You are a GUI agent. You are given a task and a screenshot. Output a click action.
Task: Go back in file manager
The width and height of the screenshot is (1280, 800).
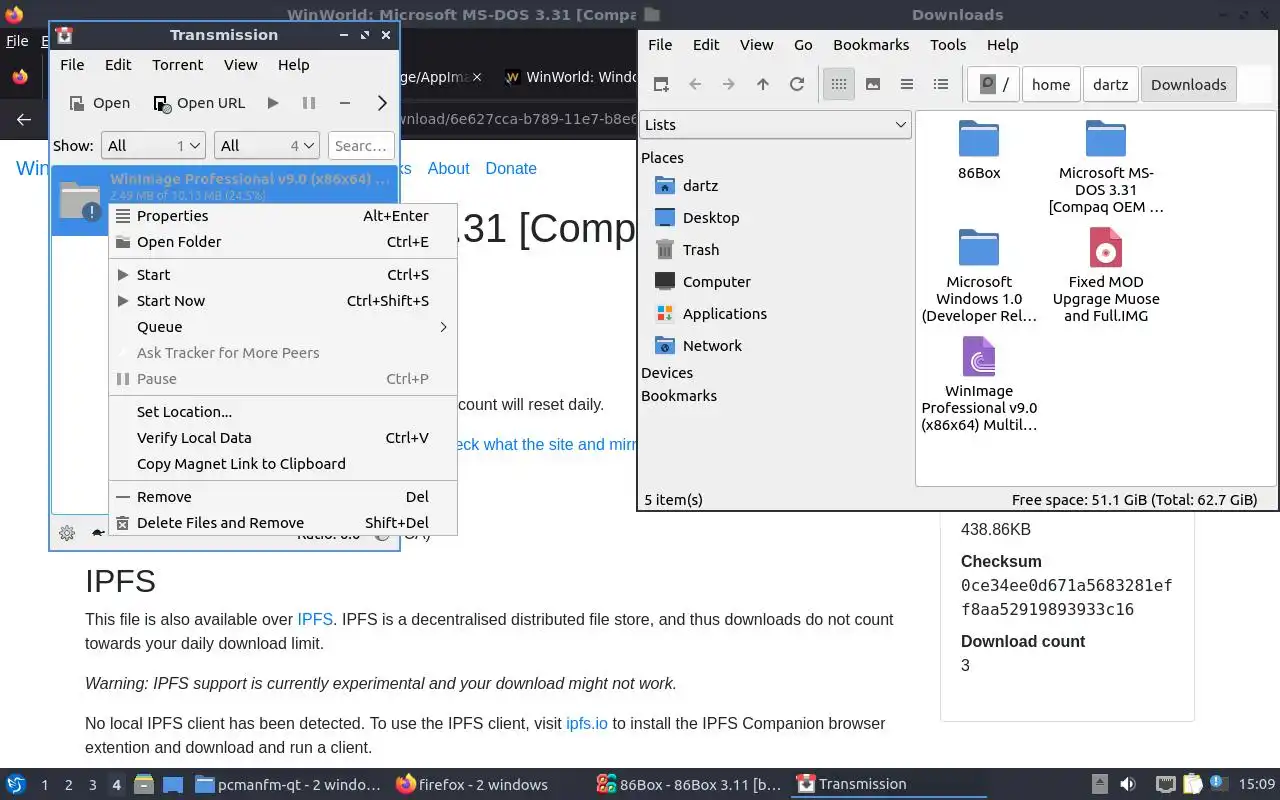tap(695, 85)
